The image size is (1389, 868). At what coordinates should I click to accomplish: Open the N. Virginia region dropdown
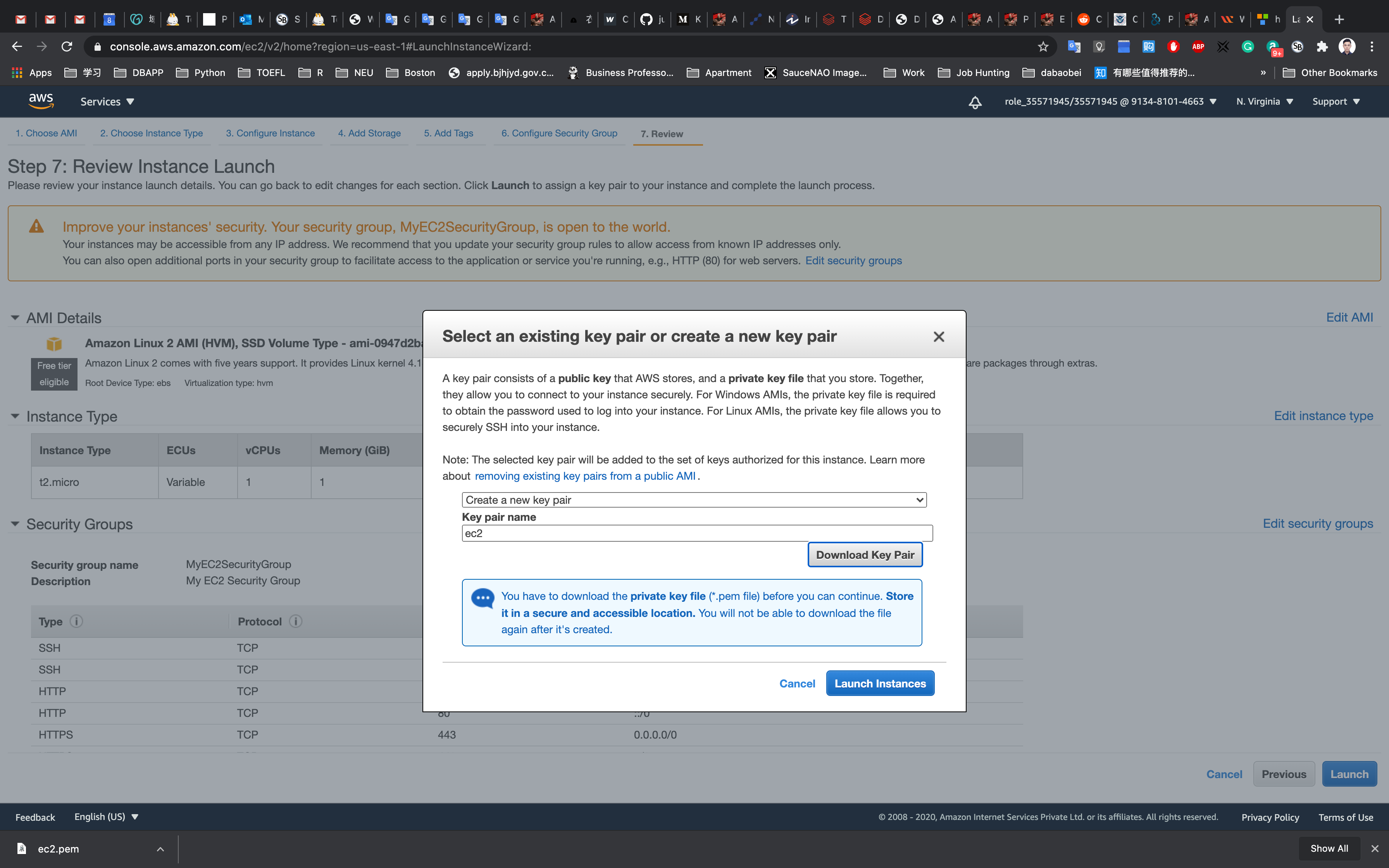coord(1264,102)
